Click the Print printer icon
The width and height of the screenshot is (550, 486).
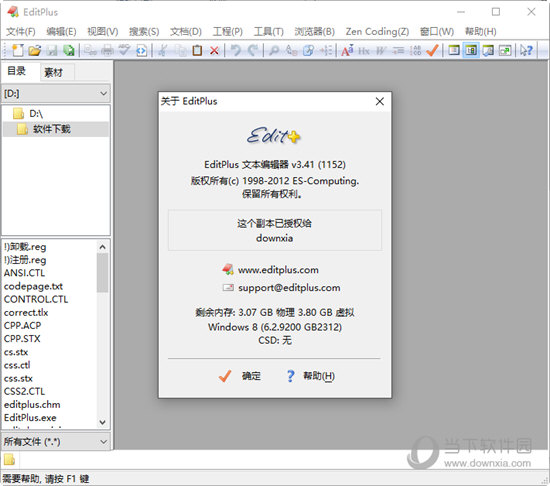click(x=107, y=50)
